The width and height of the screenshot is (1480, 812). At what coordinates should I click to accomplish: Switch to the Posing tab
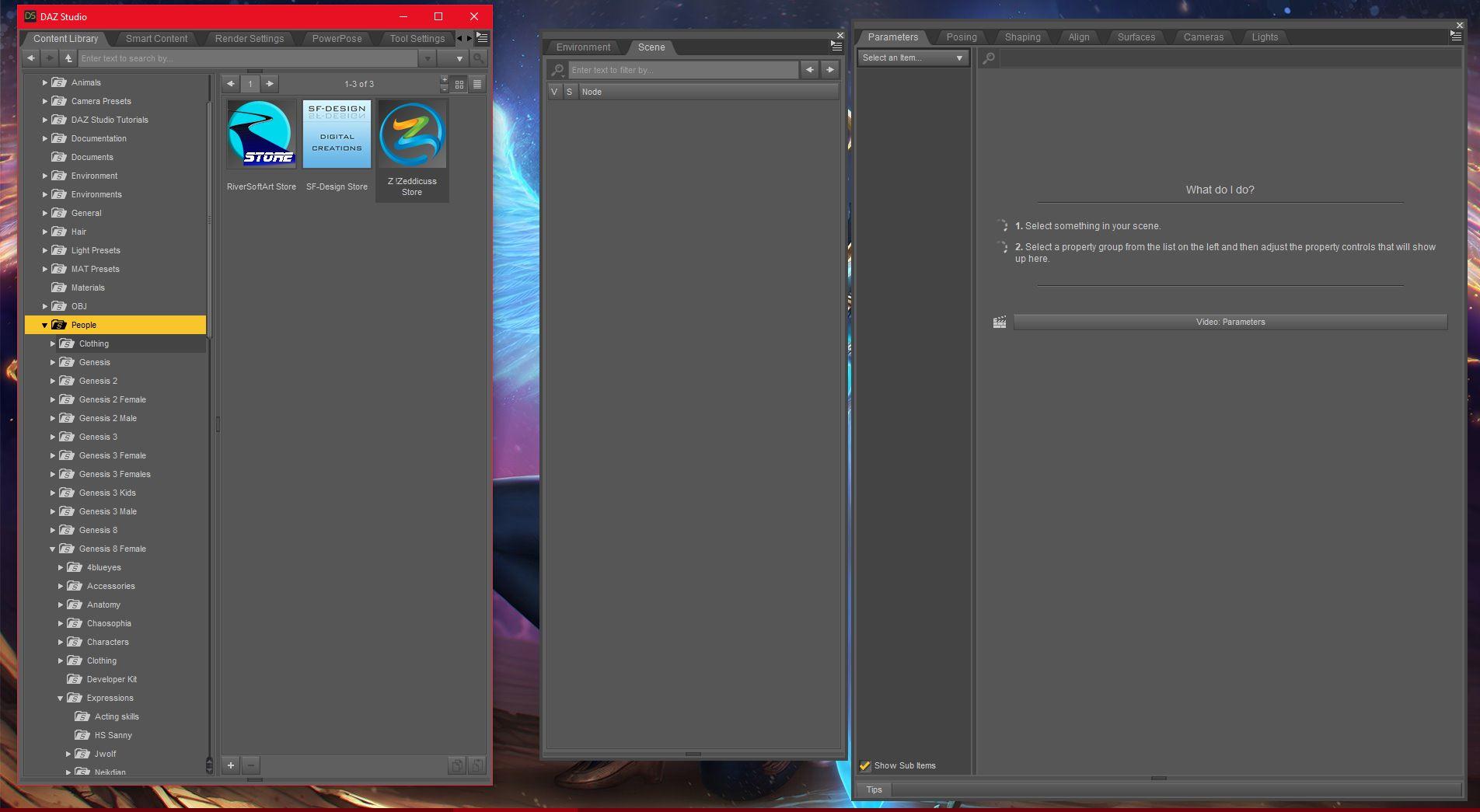click(x=962, y=37)
